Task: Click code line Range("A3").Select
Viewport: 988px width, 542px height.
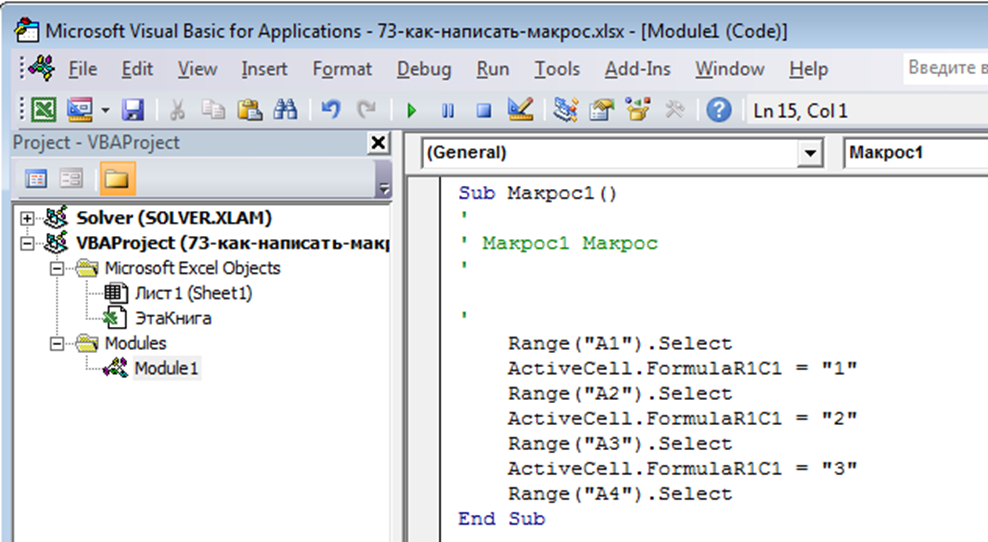Action: coord(620,444)
